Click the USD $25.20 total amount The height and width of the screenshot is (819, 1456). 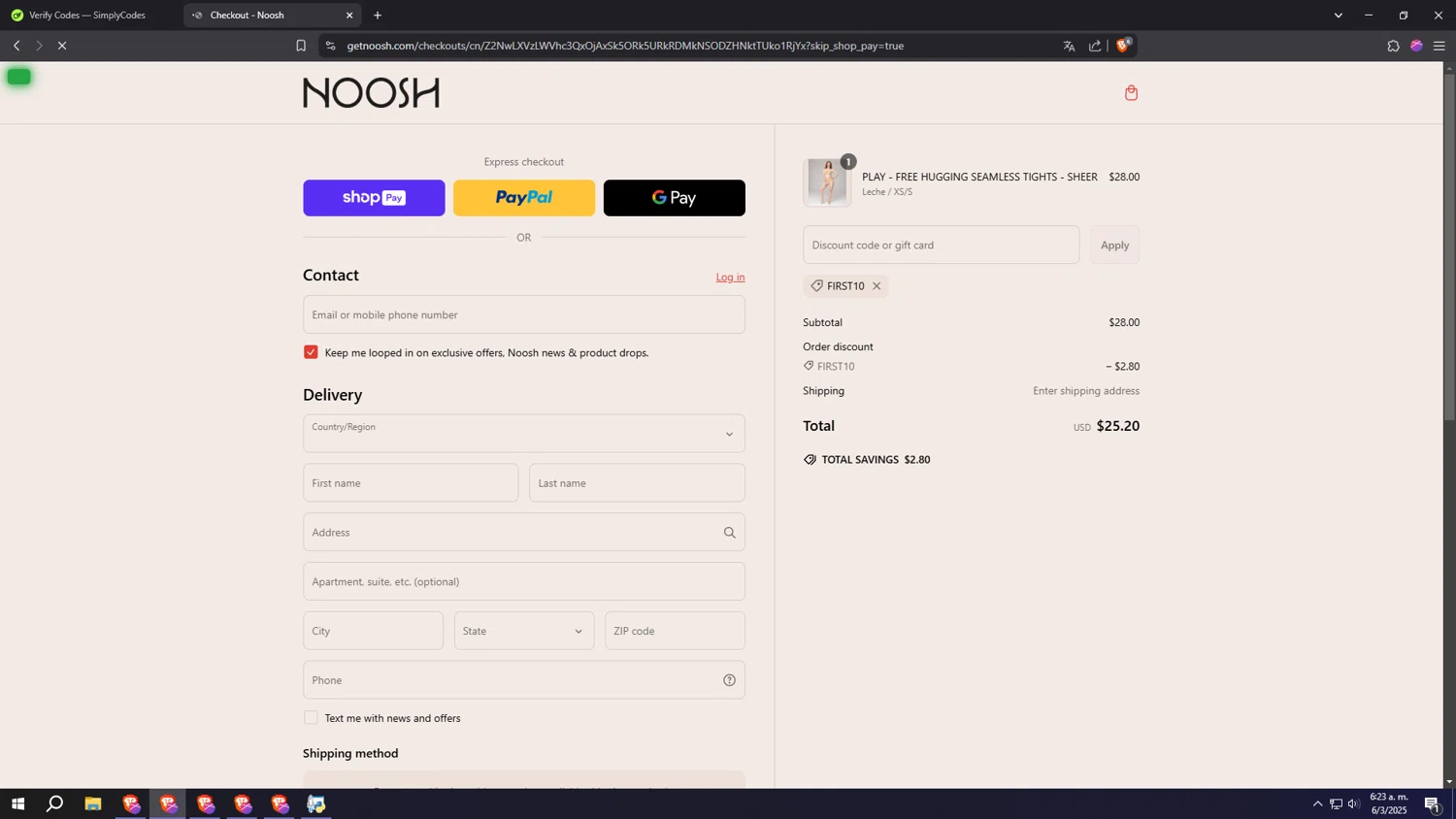coord(1107,426)
